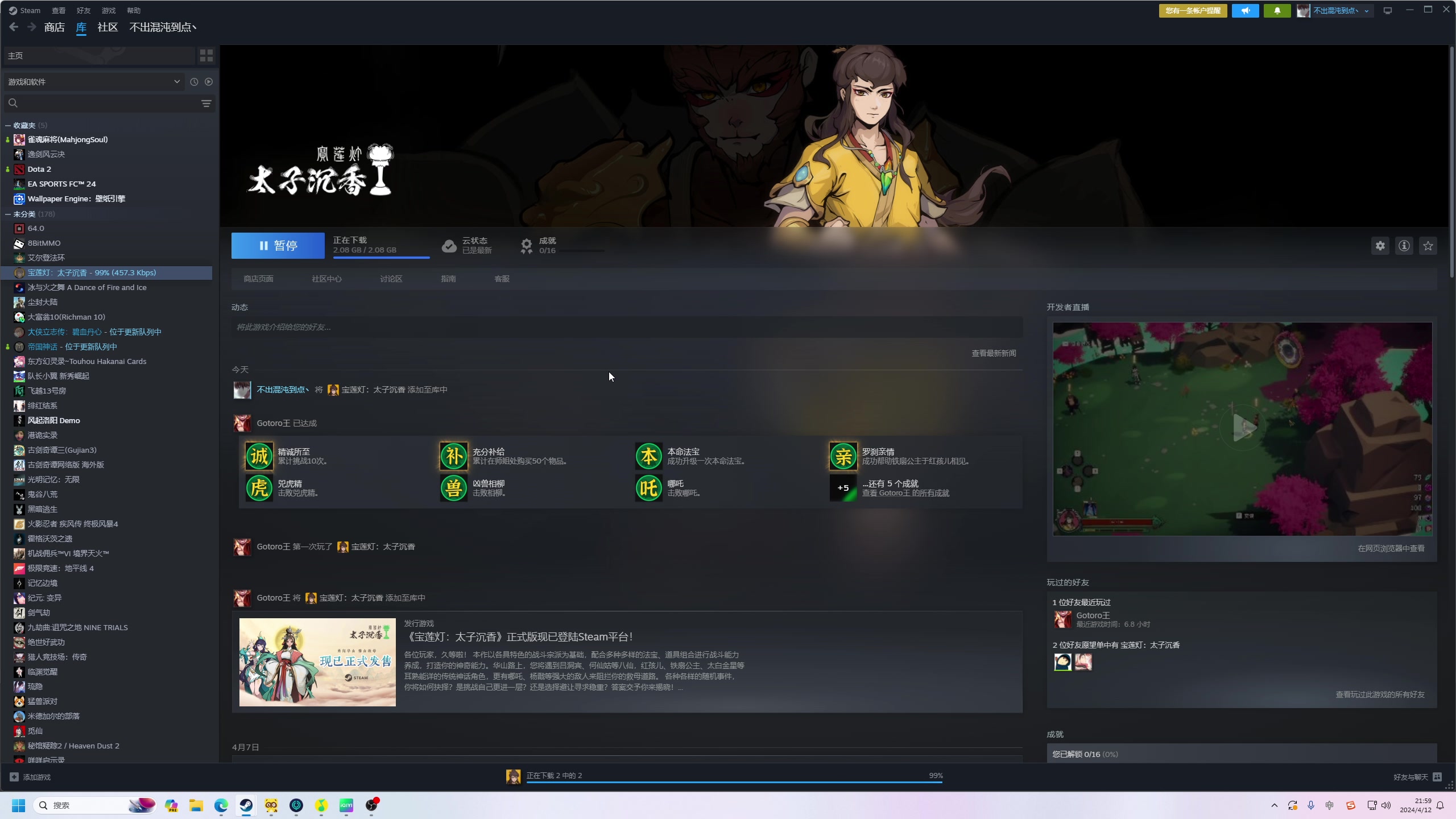The image size is (1456, 819).
Task: Toggle ready-to-play filter icon
Action: point(209,82)
